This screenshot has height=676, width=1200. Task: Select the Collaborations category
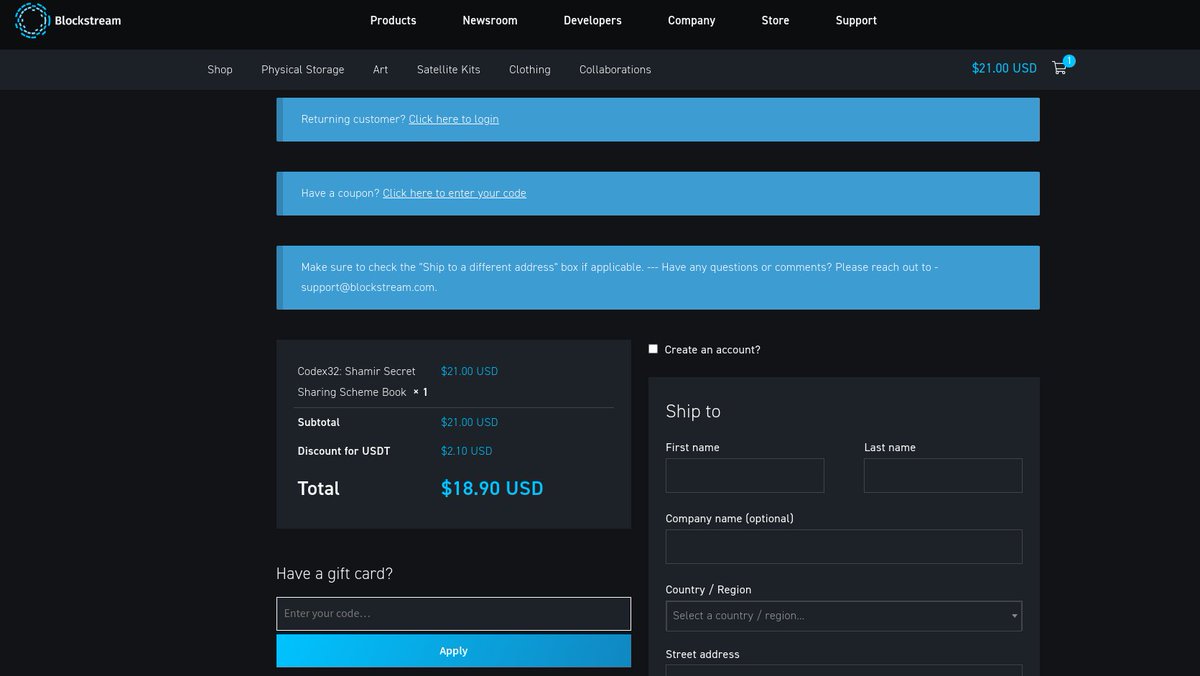tap(615, 69)
